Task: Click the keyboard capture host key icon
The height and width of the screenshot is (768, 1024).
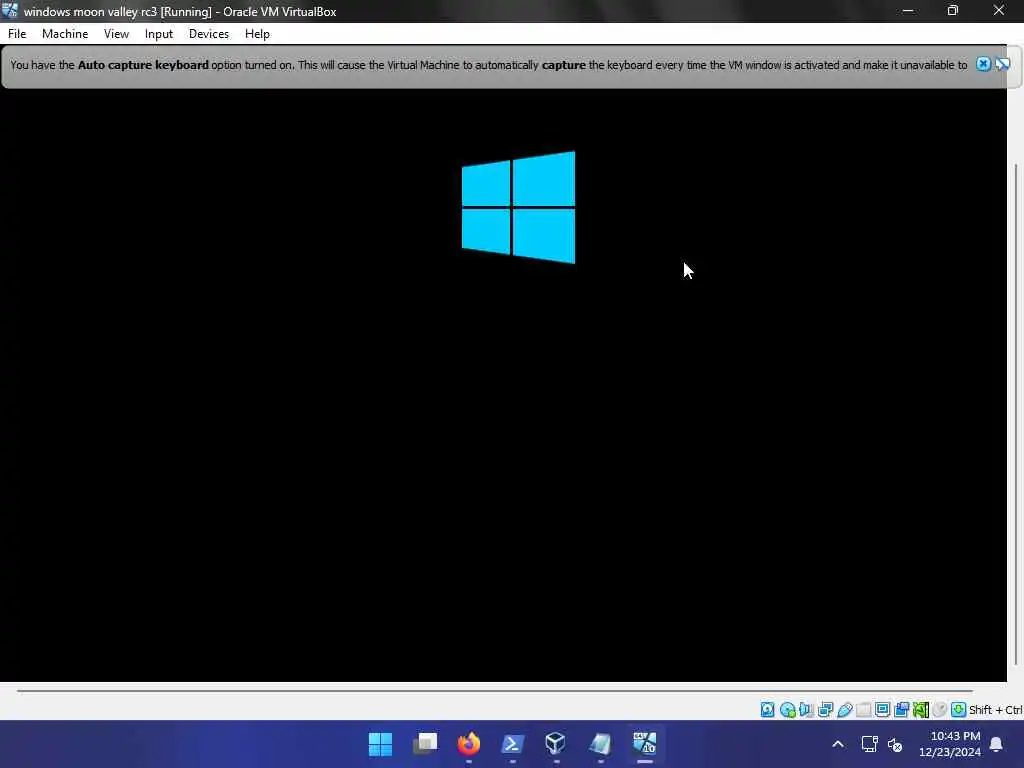Action: pyautogui.click(x=958, y=709)
